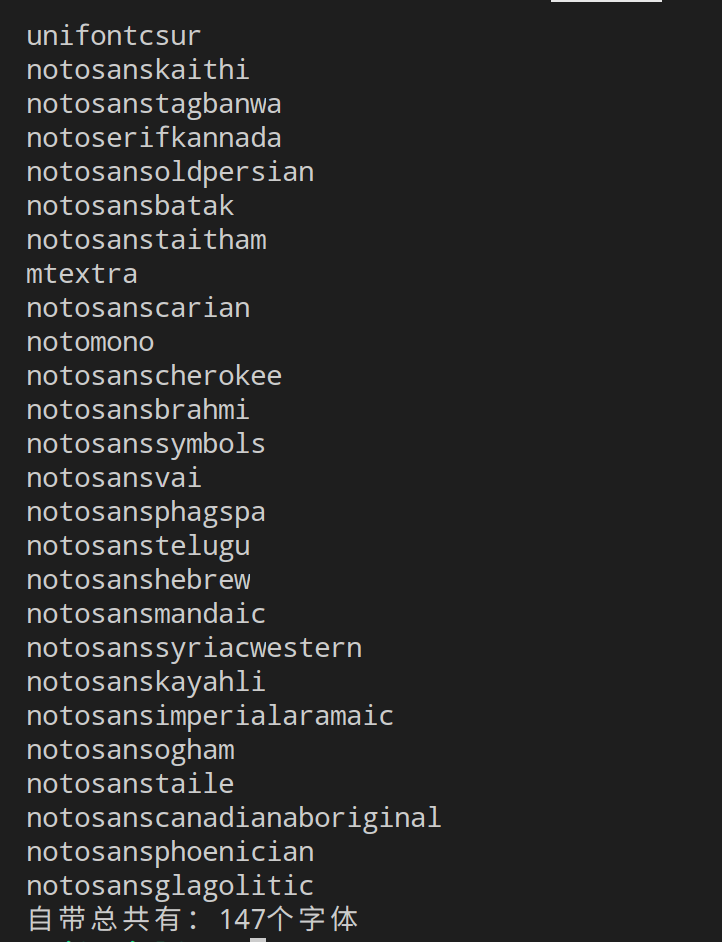Click the notosanssymbols output line
This screenshot has width=722, height=942.
coord(146,444)
